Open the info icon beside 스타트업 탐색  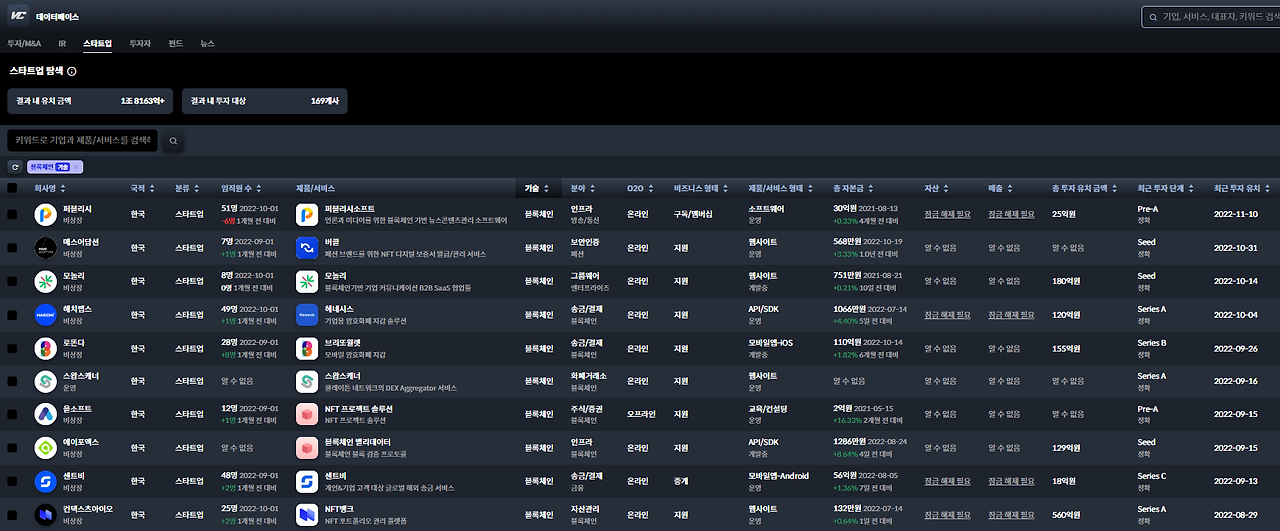[72, 72]
